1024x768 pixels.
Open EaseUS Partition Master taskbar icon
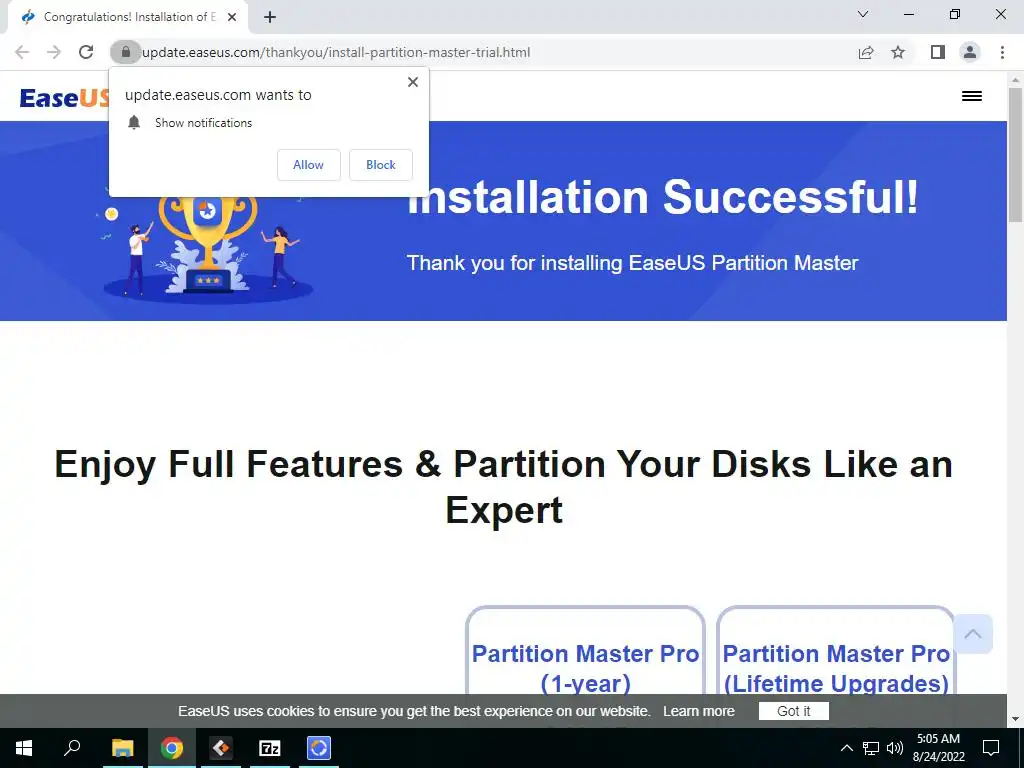(x=319, y=748)
